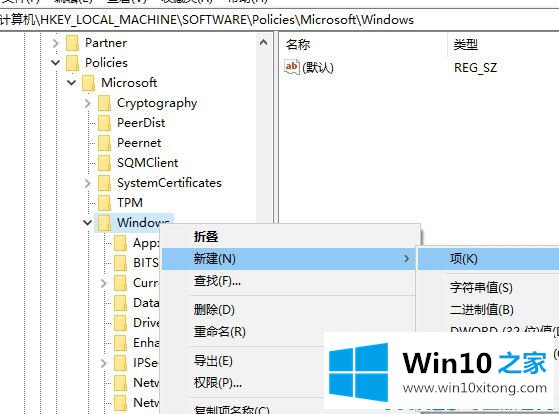The height and width of the screenshot is (414, 559).
Task: Click the Peernet folder icon
Action: pos(104,143)
